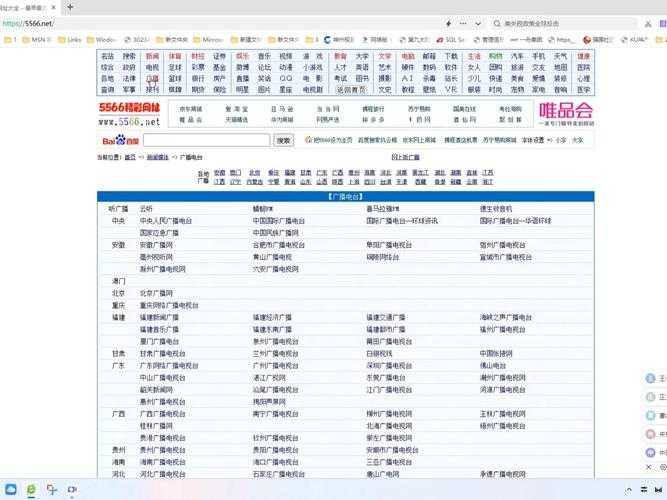
Task: Open 财经 category in top navigation
Action: [x=198, y=56]
